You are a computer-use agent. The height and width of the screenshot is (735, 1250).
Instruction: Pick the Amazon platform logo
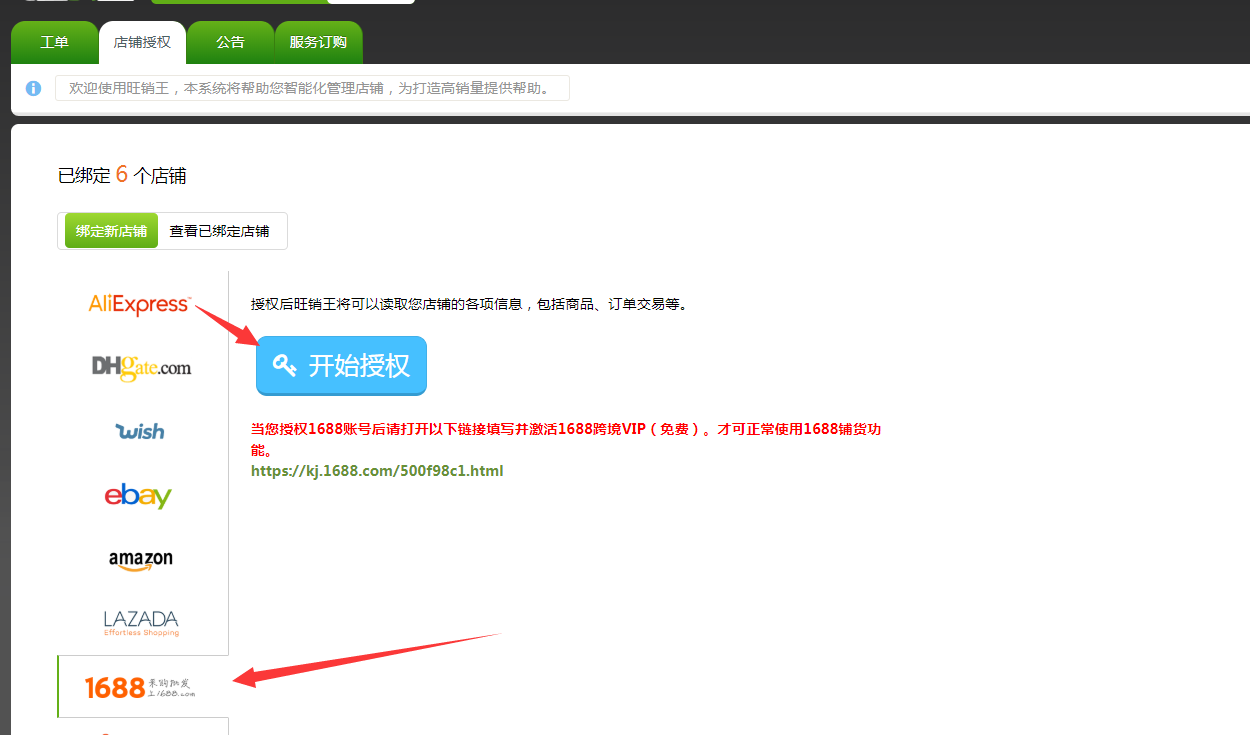click(x=141, y=560)
